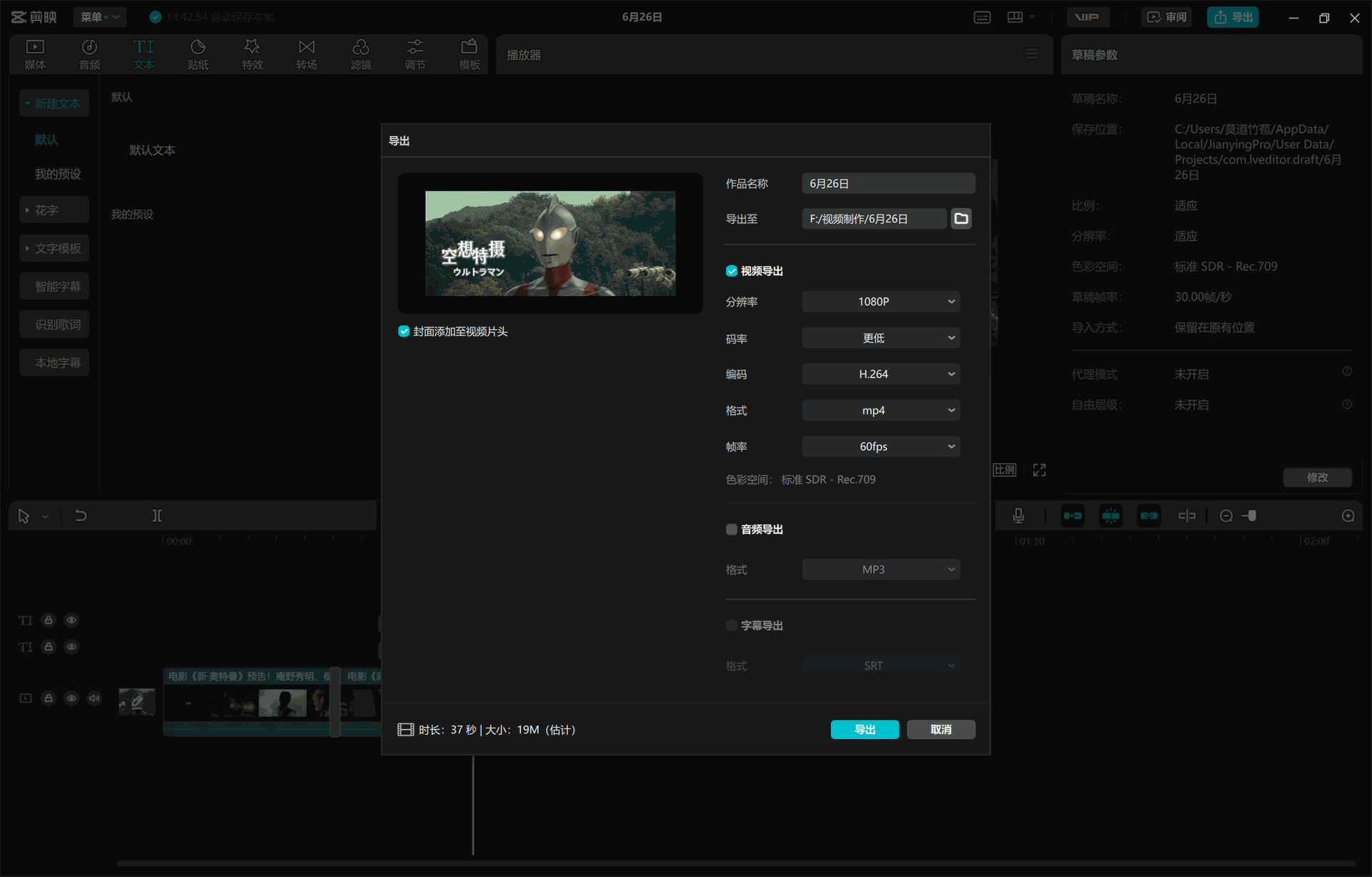The image size is (1372, 877).
Task: Click the info icon beside 代理模式
Action: [x=1347, y=371]
